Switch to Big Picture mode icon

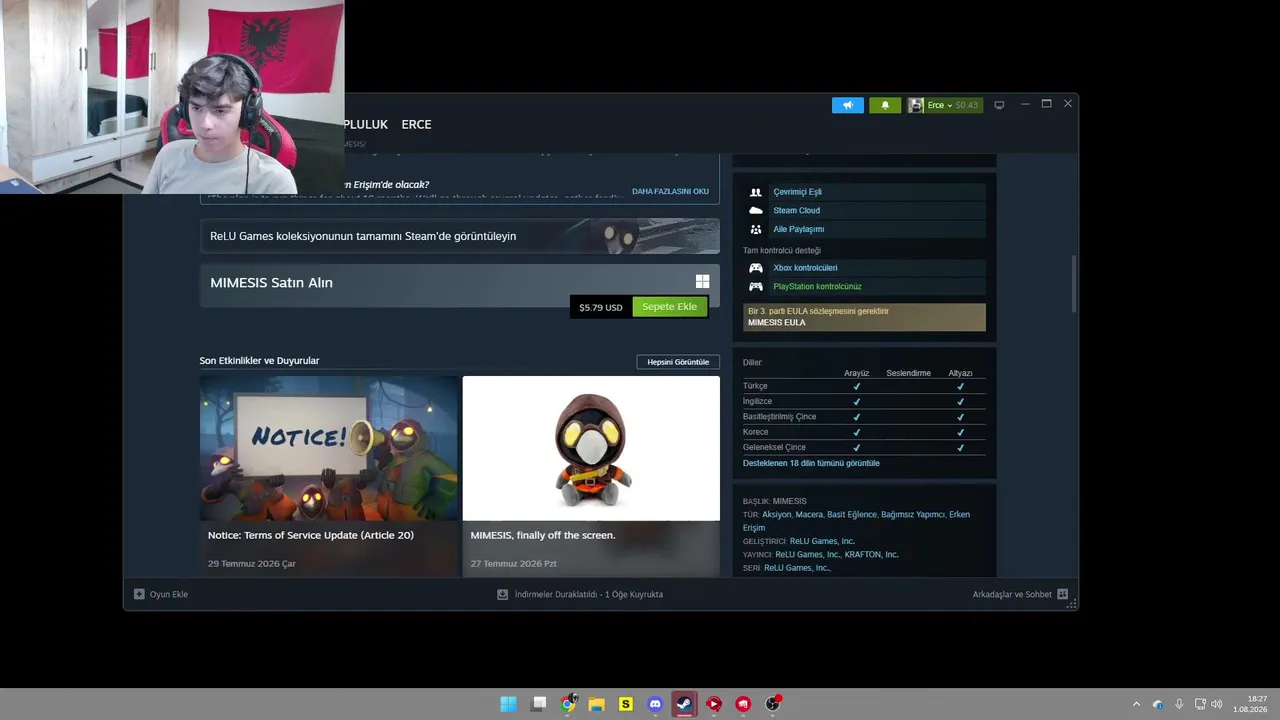999,105
